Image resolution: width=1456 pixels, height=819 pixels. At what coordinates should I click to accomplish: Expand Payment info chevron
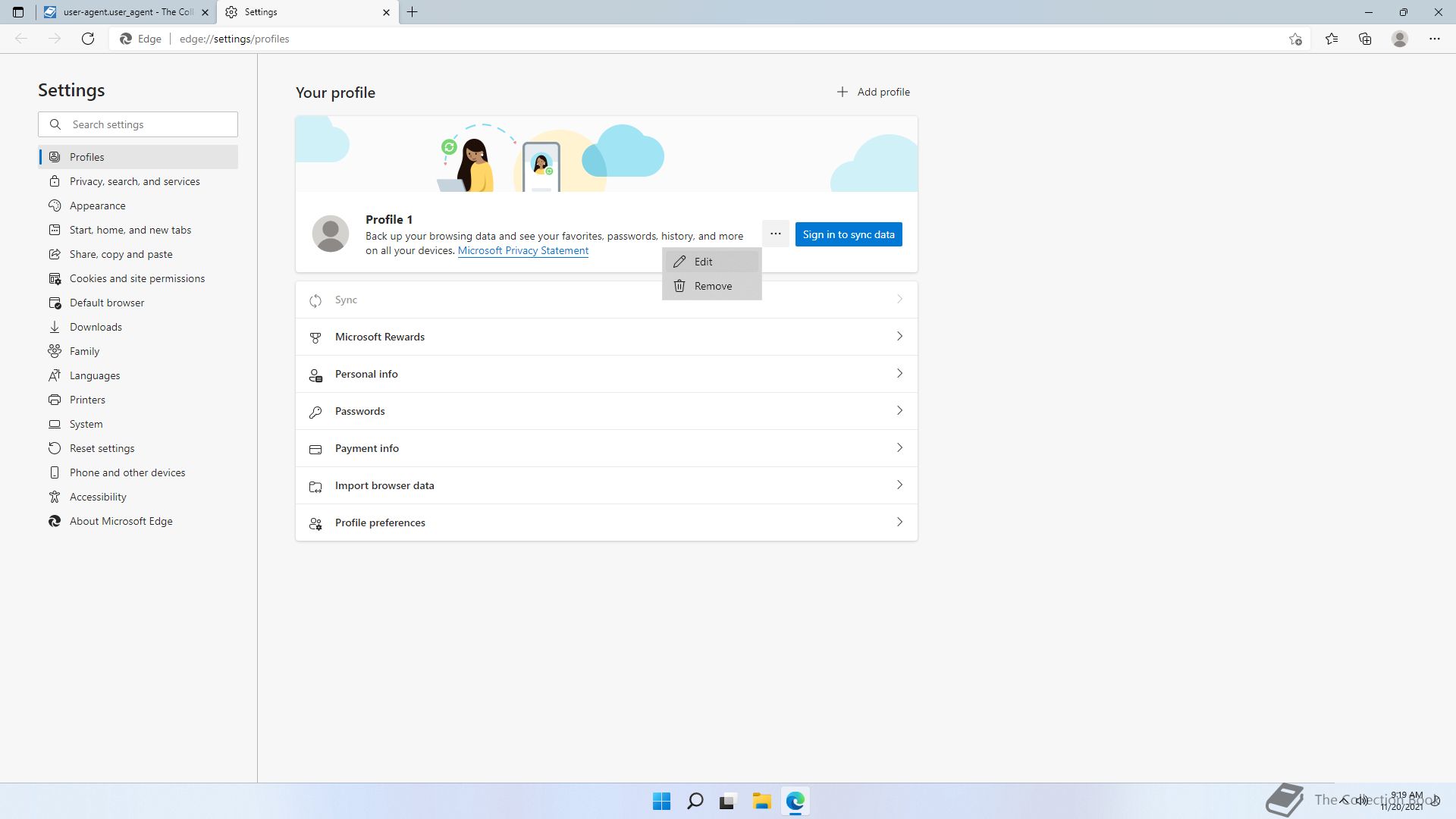tap(899, 447)
